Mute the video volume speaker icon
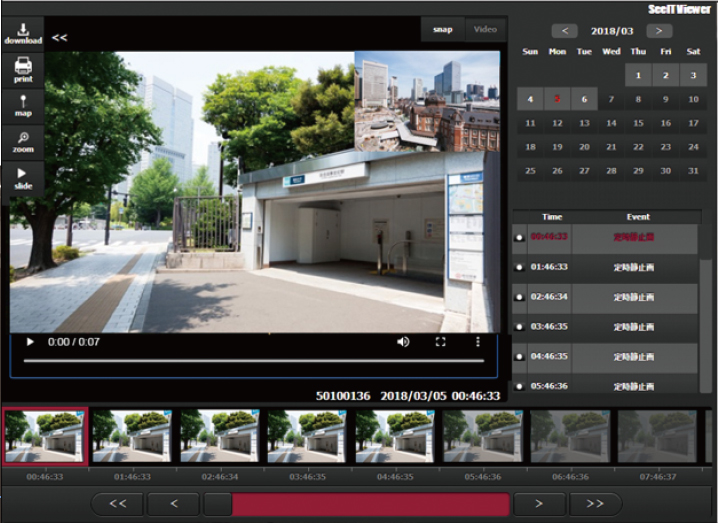Screen dimensions: 718x523 (403, 342)
